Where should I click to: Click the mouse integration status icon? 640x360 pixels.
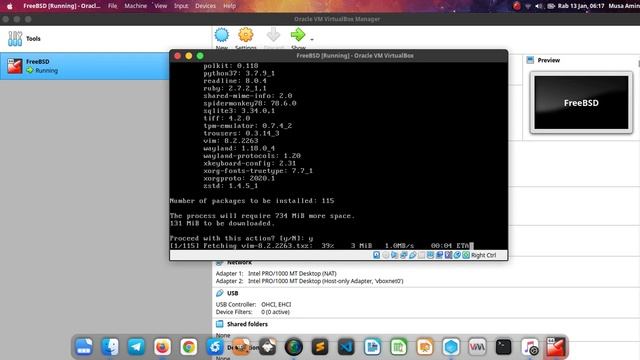(457, 255)
